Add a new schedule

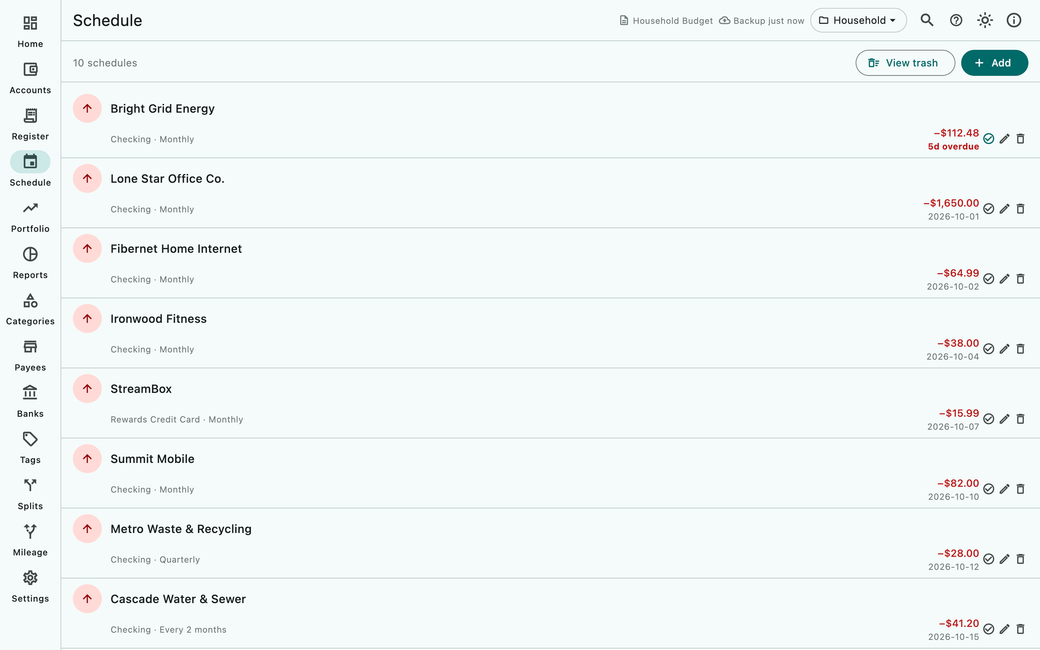(994, 63)
